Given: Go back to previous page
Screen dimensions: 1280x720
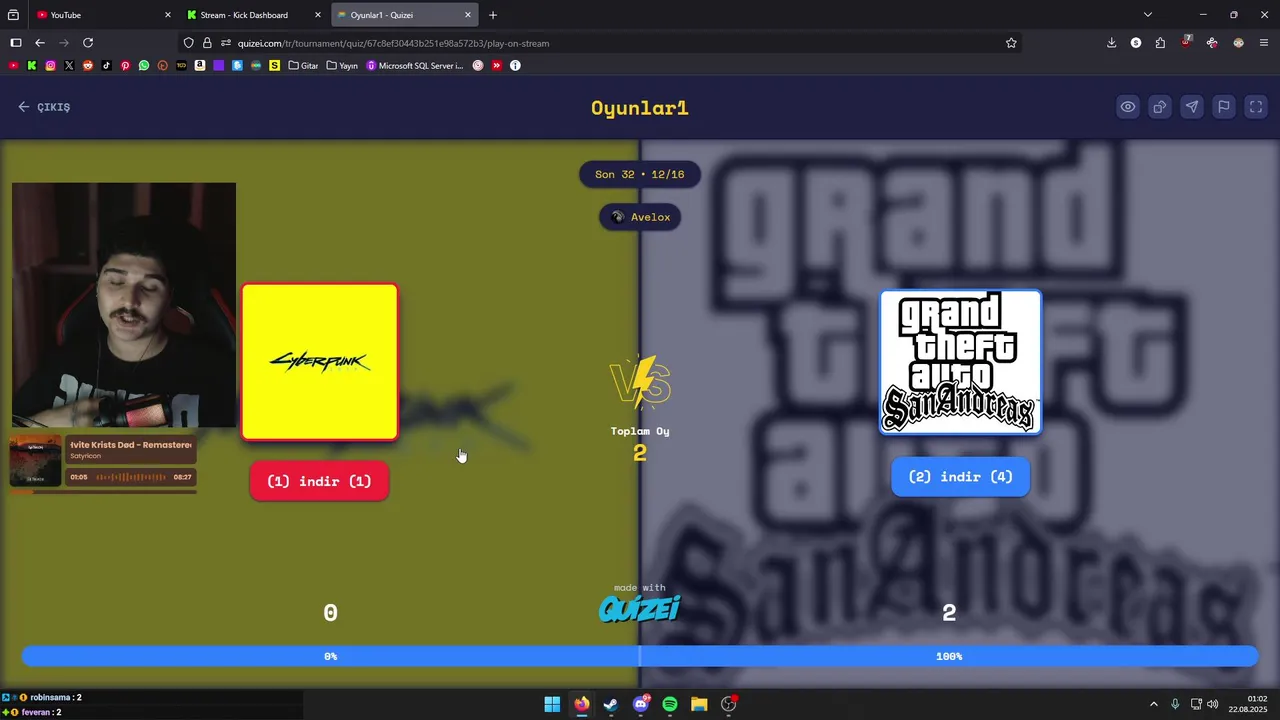Looking at the screenshot, I should [40, 43].
